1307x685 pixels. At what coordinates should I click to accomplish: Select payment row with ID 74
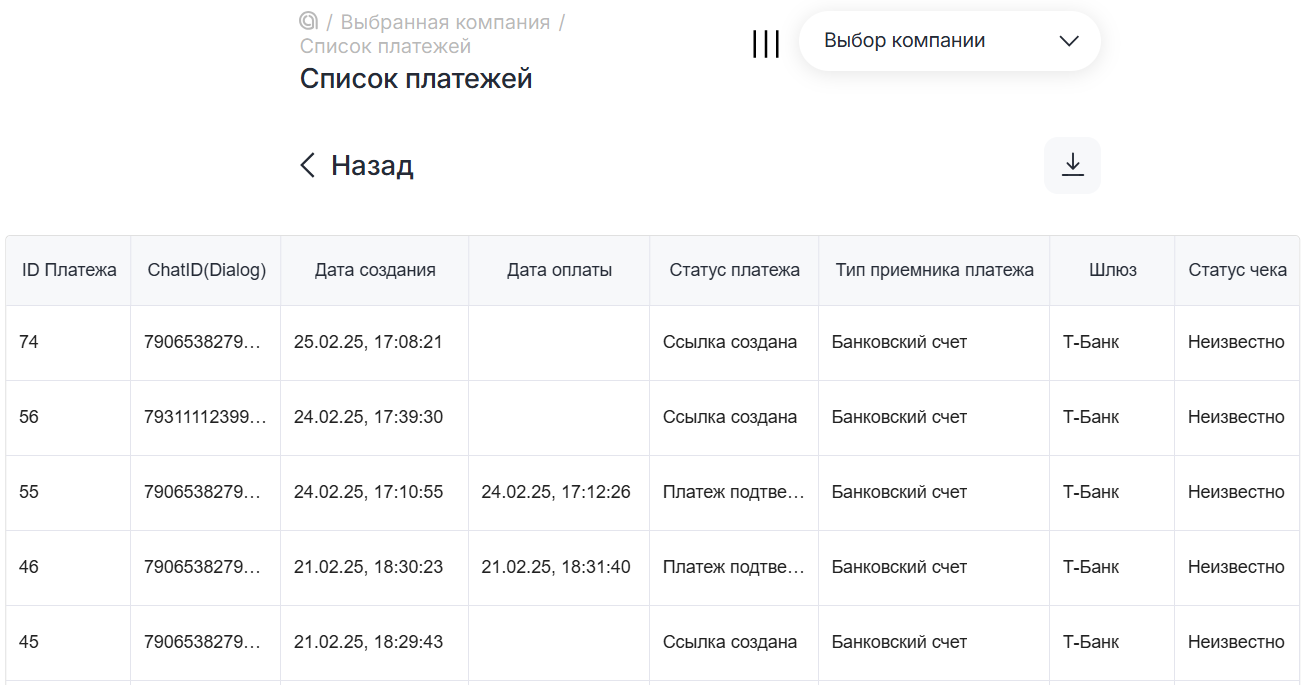[29, 342]
